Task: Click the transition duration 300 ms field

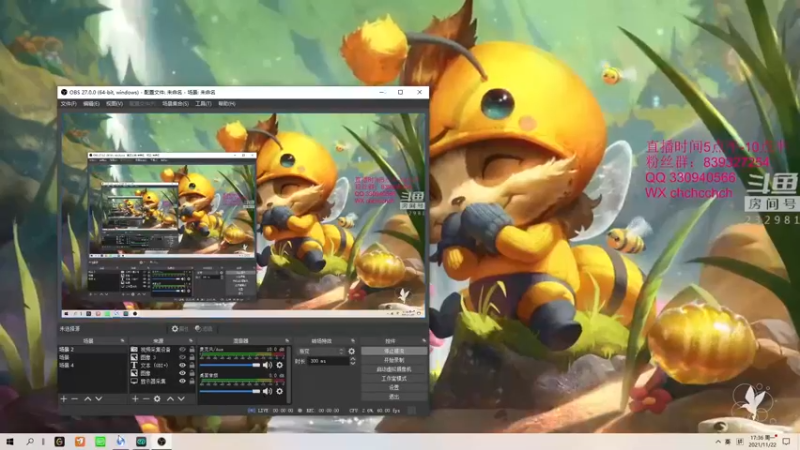Action: point(328,361)
